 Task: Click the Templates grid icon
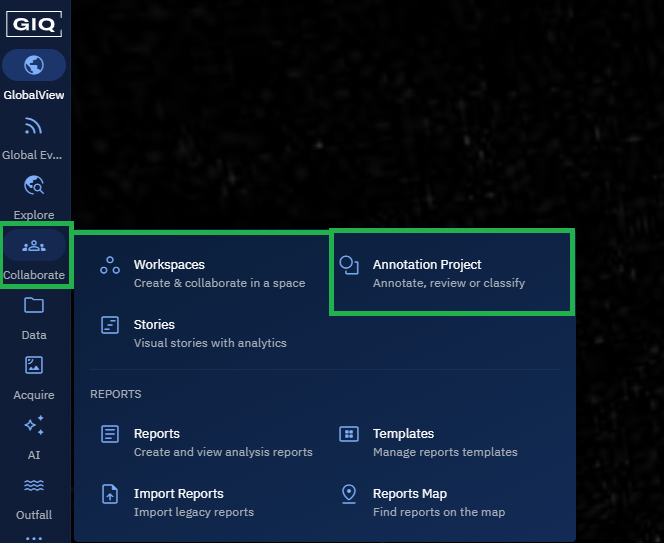tap(349, 434)
